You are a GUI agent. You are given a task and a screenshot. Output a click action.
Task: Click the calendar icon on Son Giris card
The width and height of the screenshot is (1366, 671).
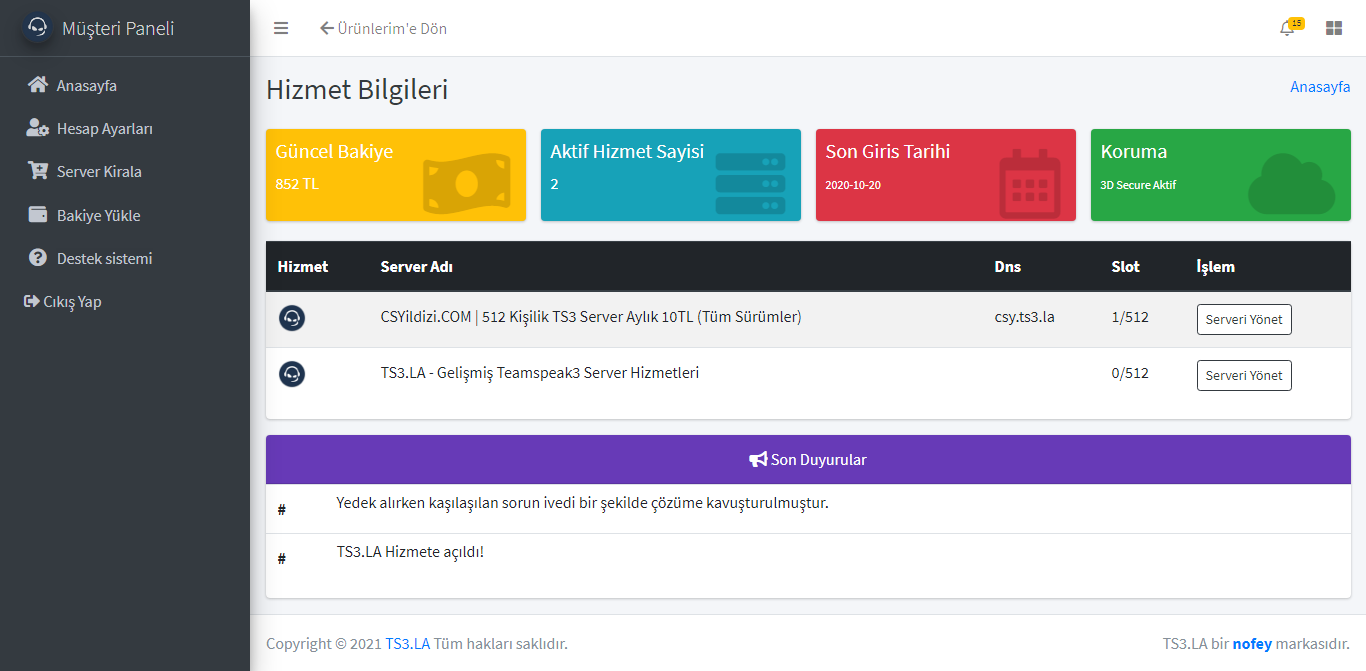coord(1029,184)
